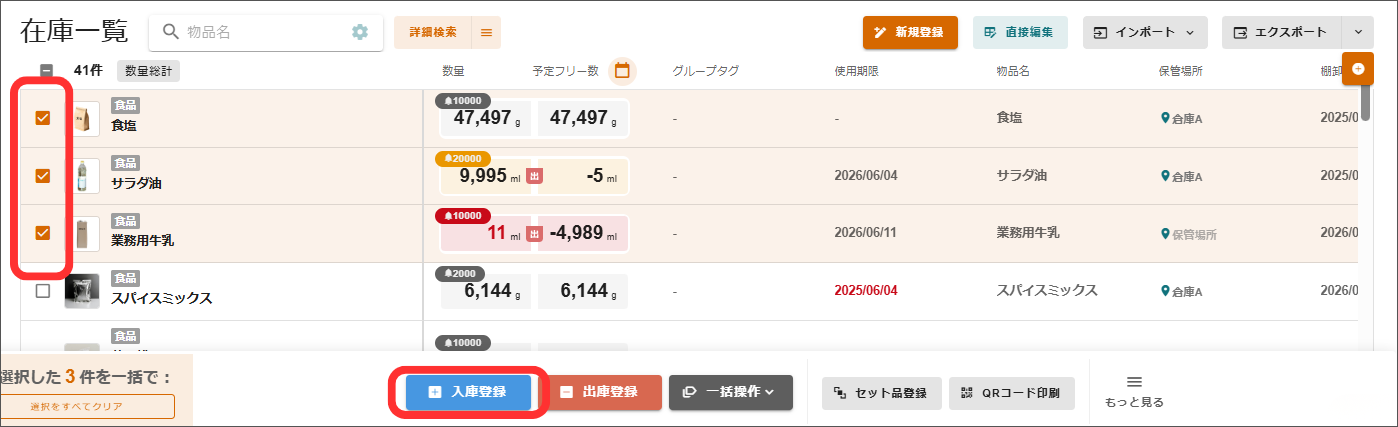Screen dimensions: 1398x427
Task: Add column with orange plus icon
Action: click(x=1357, y=69)
